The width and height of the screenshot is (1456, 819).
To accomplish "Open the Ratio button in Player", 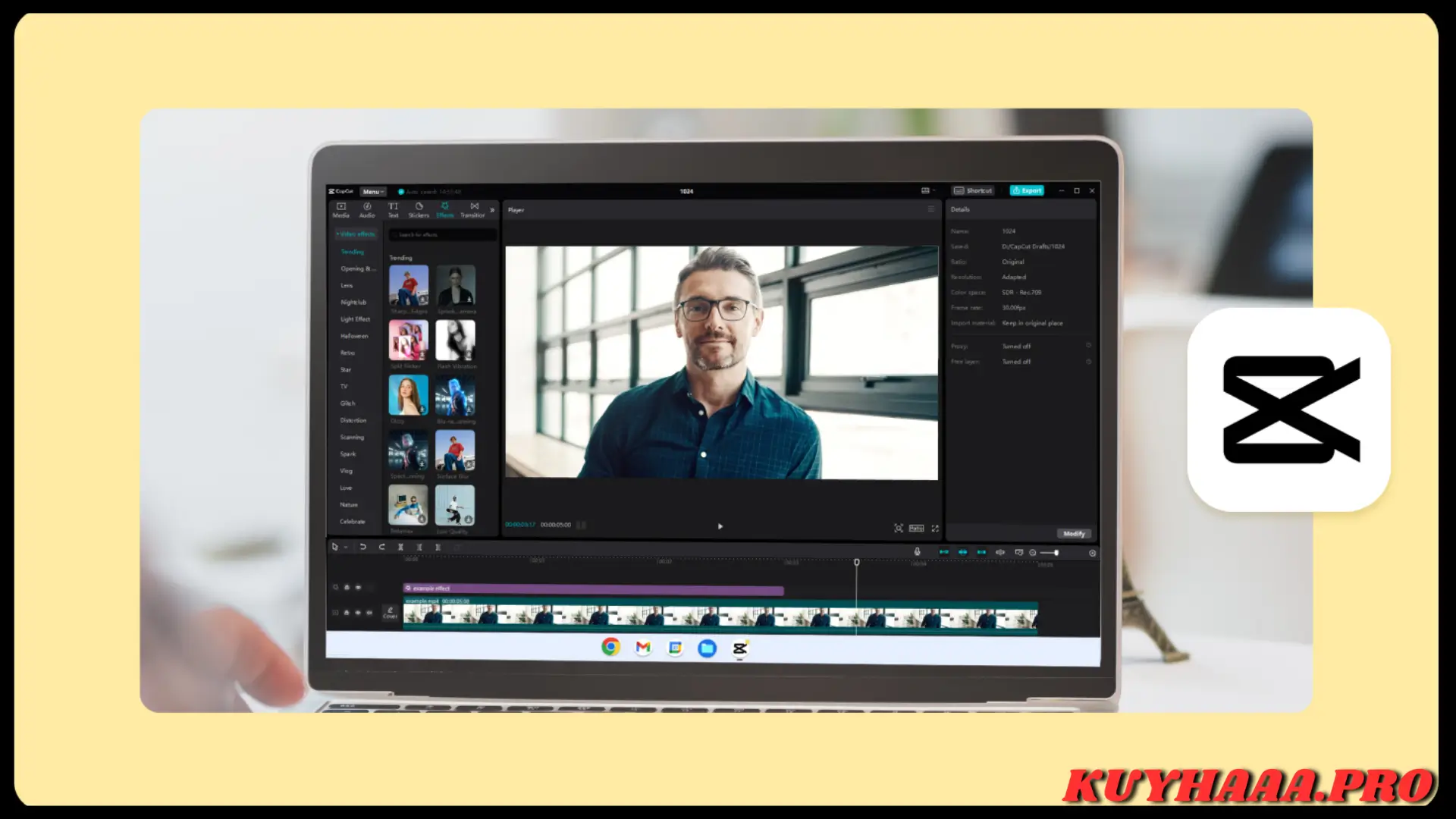I will 917,529.
